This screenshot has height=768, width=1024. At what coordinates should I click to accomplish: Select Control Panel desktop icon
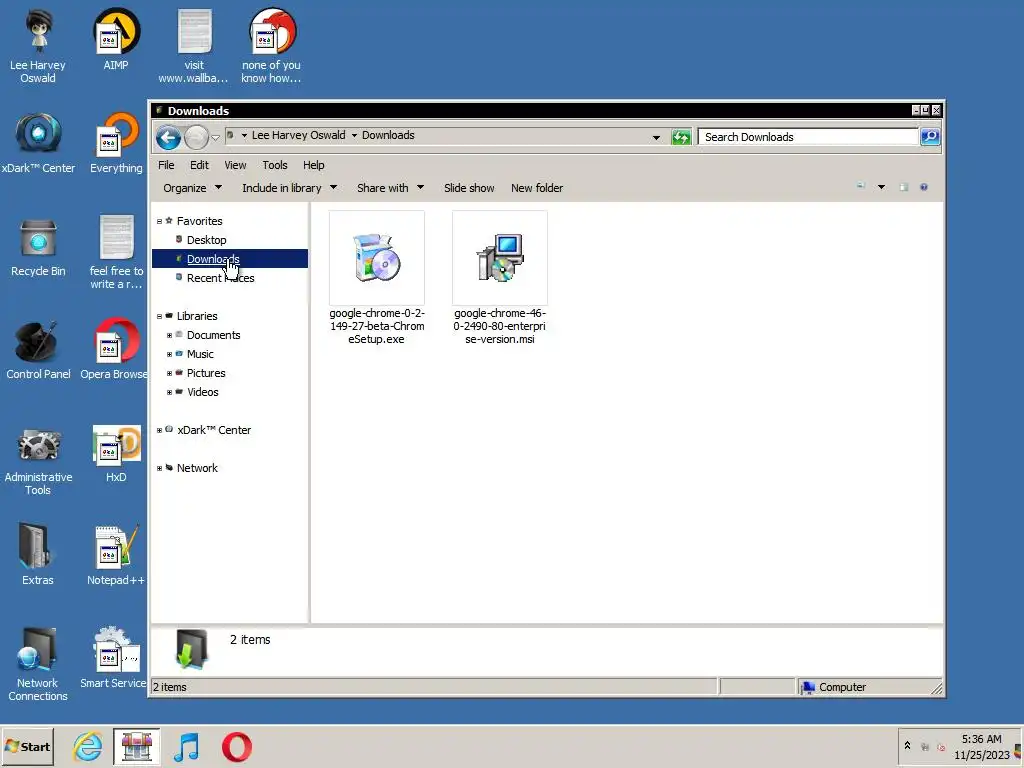[x=38, y=349]
